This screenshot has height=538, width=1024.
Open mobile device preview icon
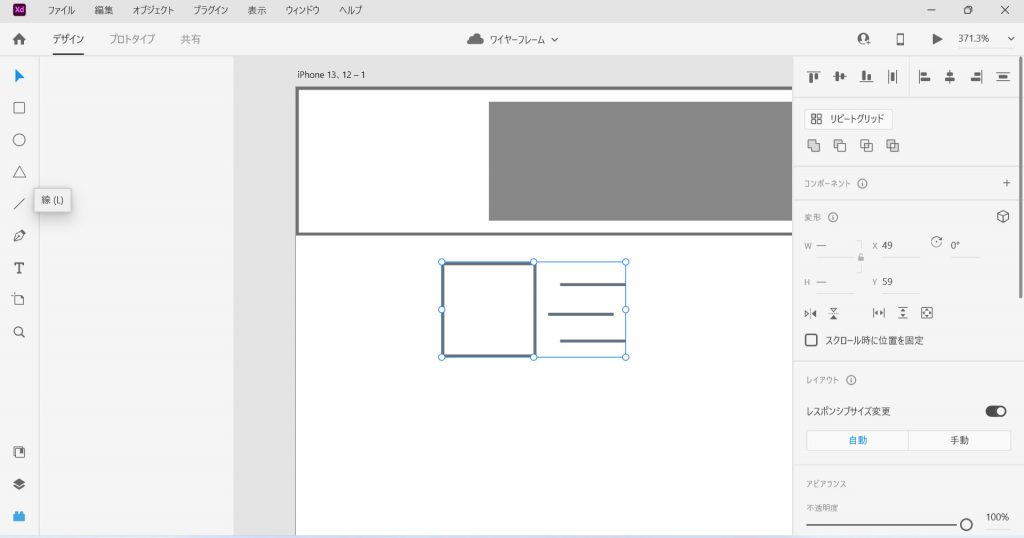point(900,39)
